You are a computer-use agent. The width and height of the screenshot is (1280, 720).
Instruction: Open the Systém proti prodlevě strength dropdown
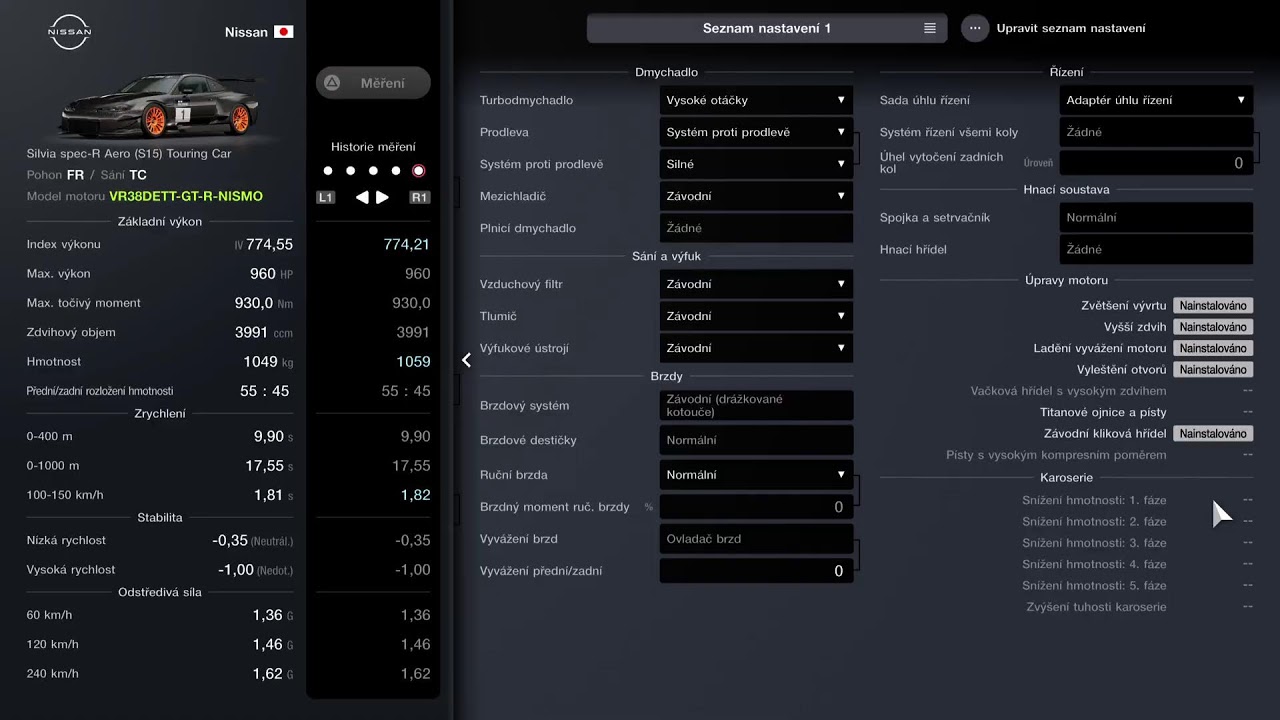756,164
